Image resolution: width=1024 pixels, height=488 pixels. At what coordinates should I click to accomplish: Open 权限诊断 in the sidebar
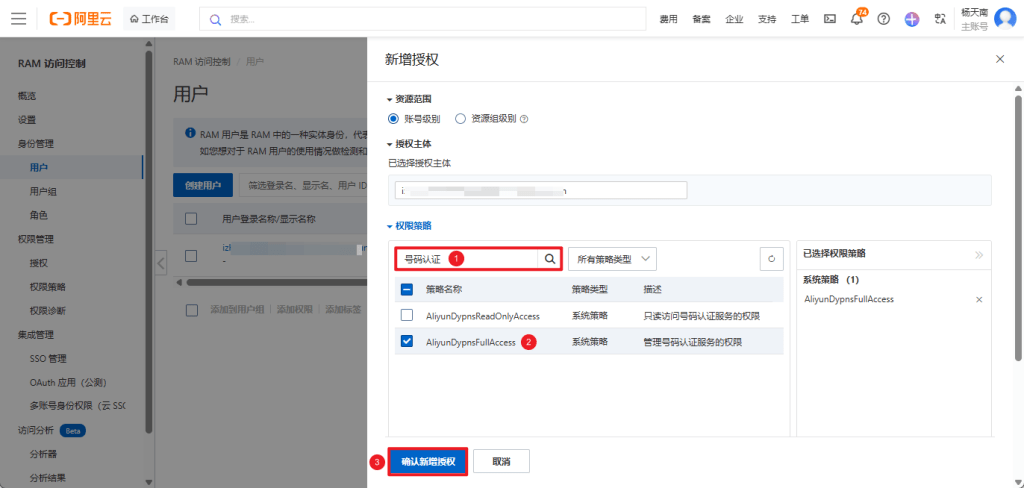(x=48, y=310)
